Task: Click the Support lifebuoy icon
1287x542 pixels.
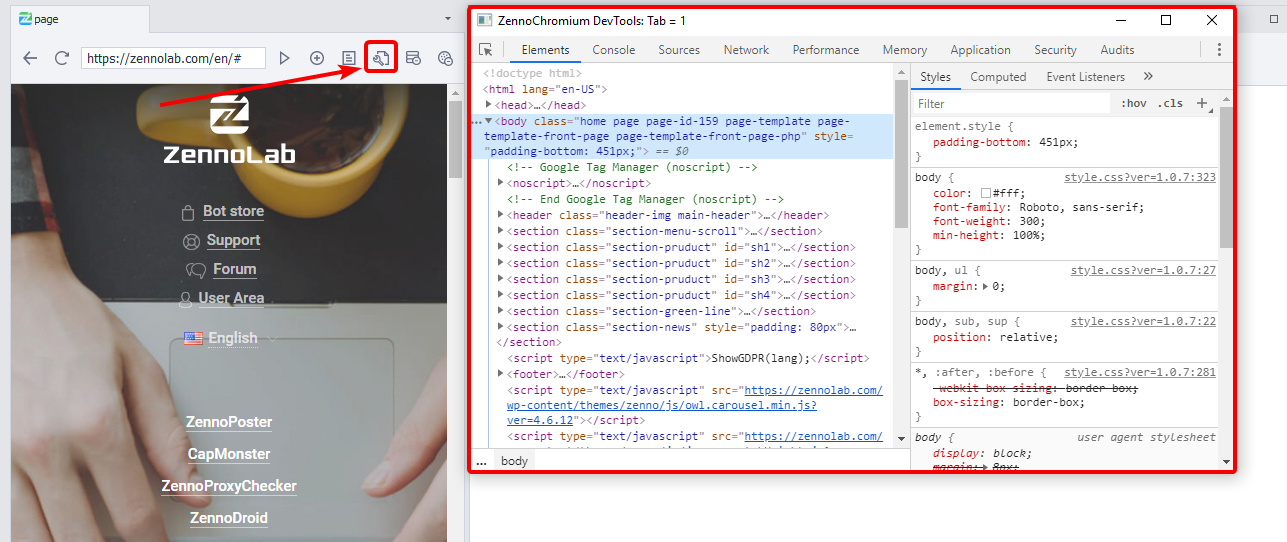Action: click(x=191, y=241)
